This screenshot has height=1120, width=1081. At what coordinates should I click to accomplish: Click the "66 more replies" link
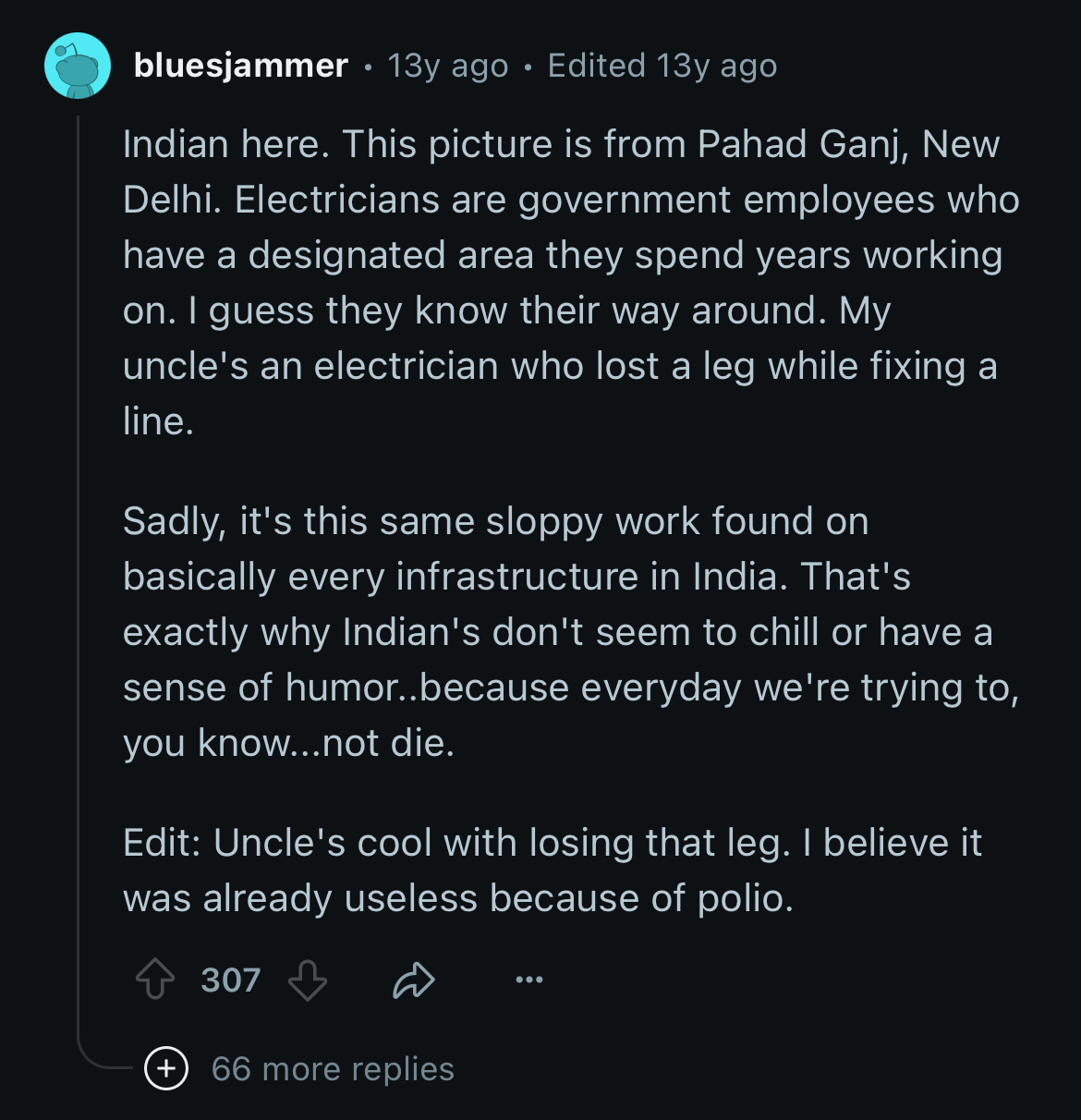333,1069
